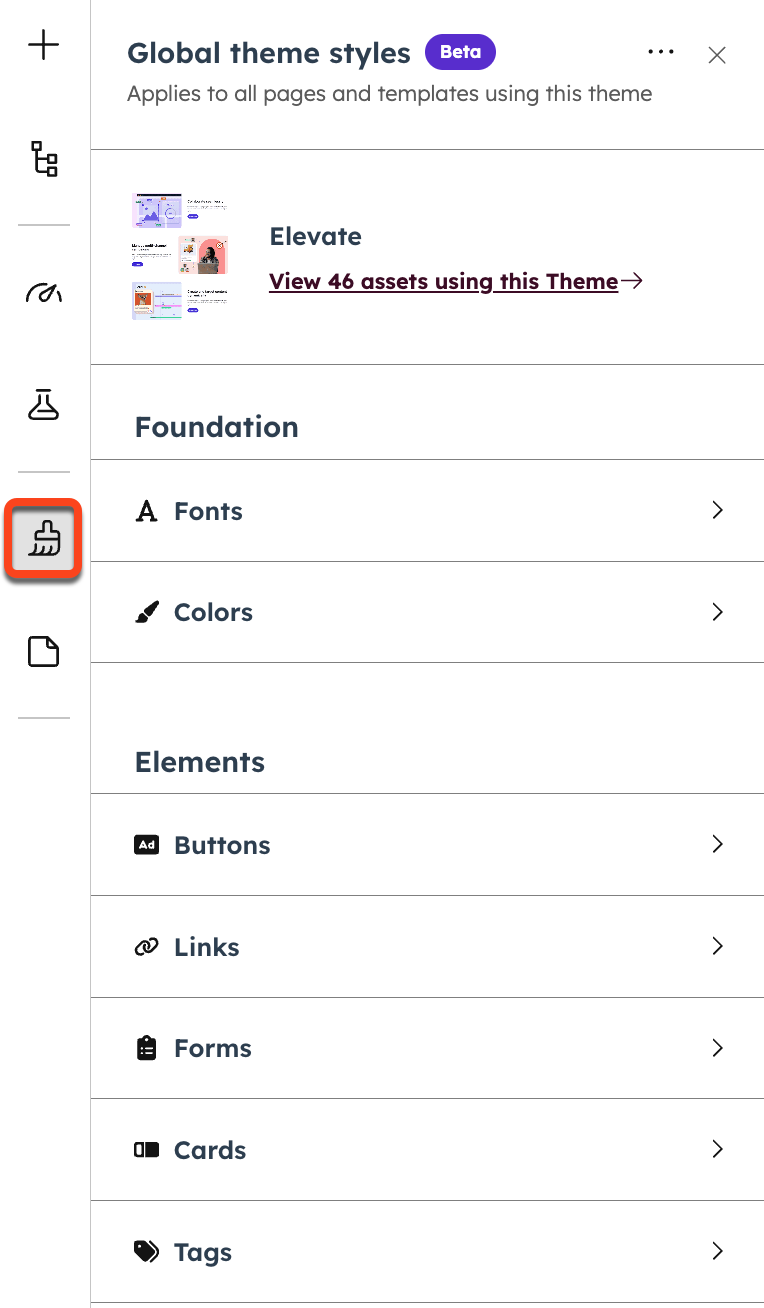The height and width of the screenshot is (1308, 764).
Task: Expand the Colors chevron arrow
Action: 717,612
